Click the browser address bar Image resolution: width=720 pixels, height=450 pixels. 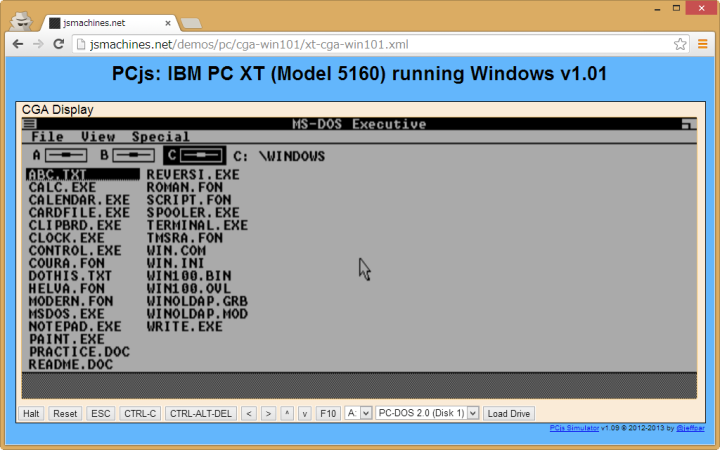point(380,45)
